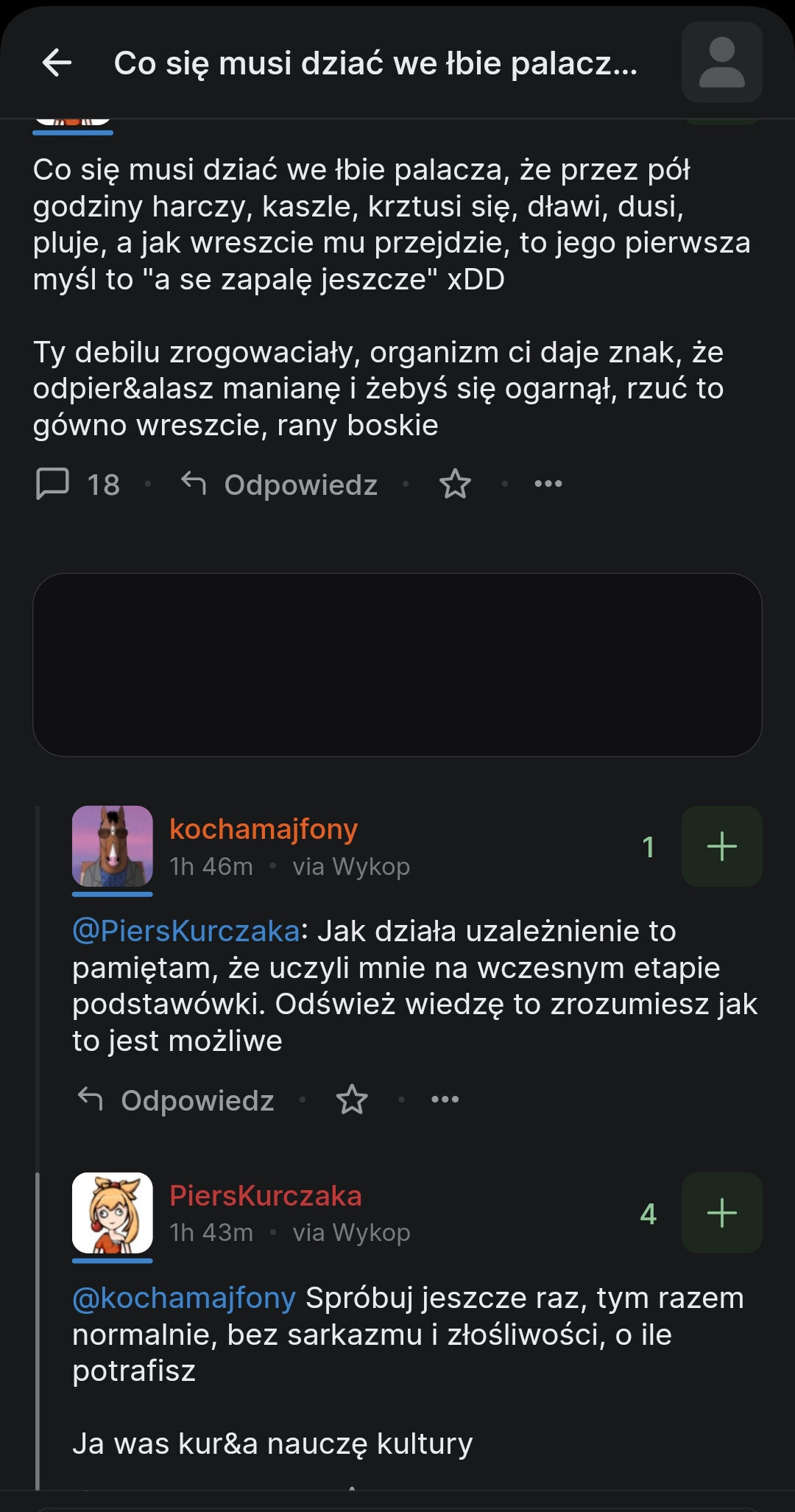The image size is (795, 1512).
Task: Open the 18 comments bubble on the main post
Action: click(x=77, y=484)
